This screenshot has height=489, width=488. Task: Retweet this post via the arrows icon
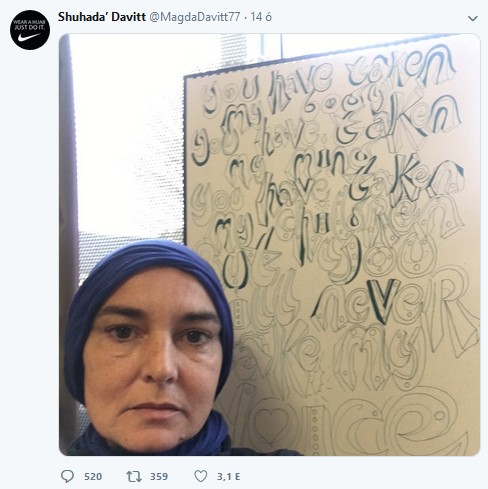coord(134,476)
